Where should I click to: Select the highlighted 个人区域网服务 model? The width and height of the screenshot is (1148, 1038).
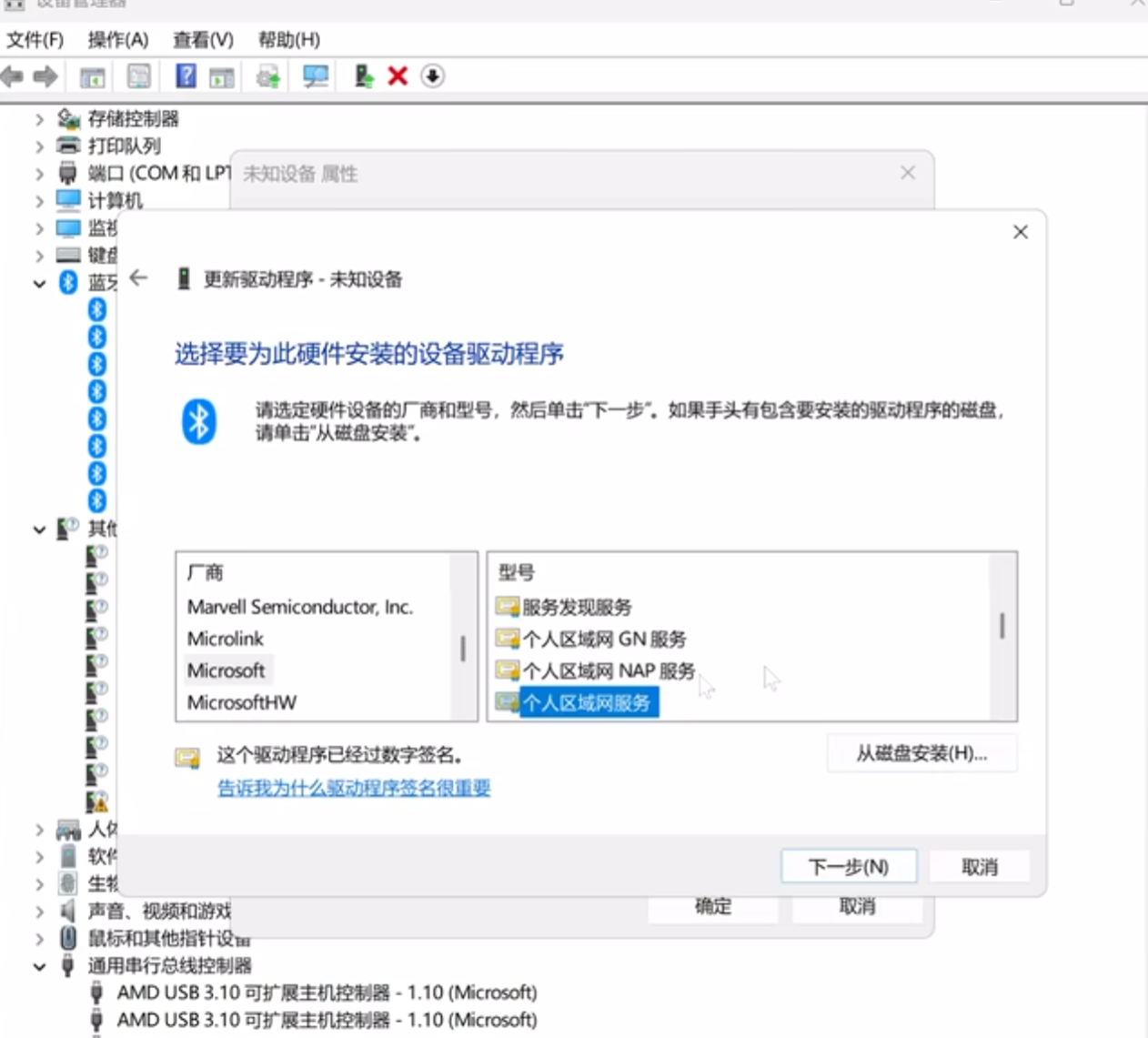click(588, 702)
